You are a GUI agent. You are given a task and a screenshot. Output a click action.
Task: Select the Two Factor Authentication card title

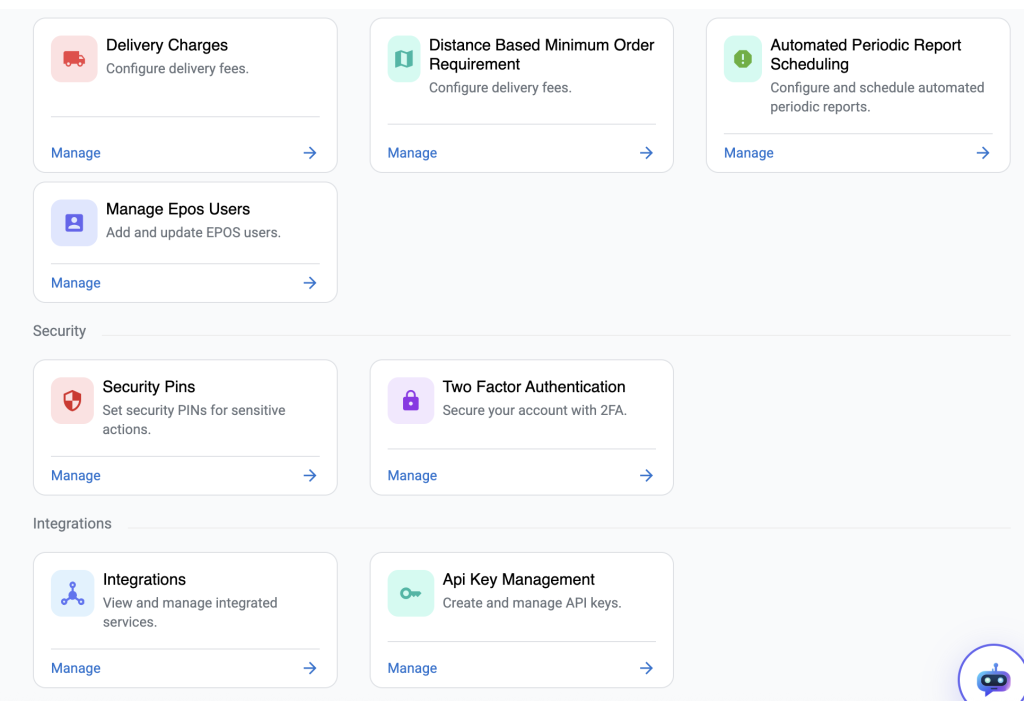click(534, 387)
